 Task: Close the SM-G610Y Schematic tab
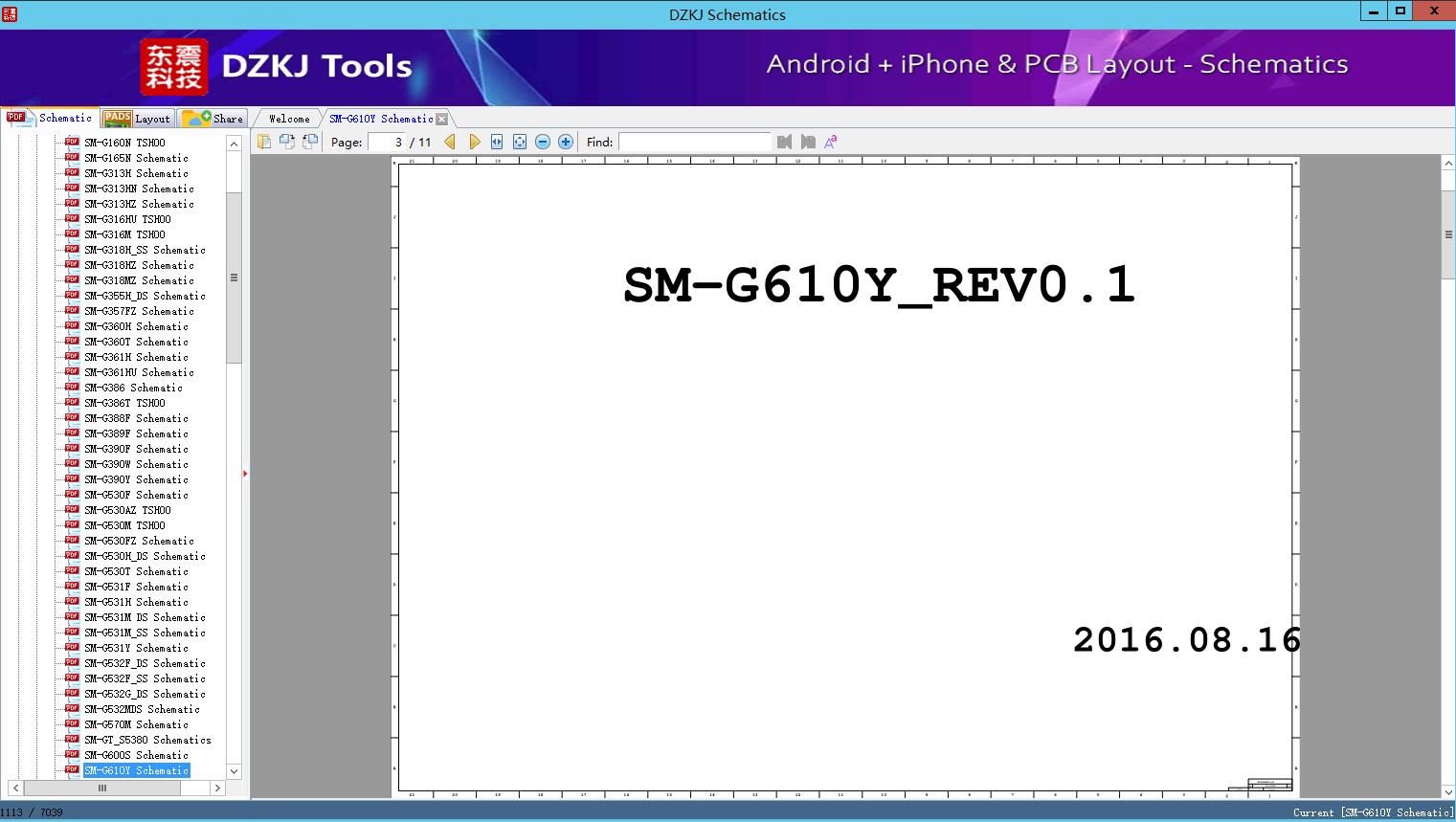(x=441, y=119)
